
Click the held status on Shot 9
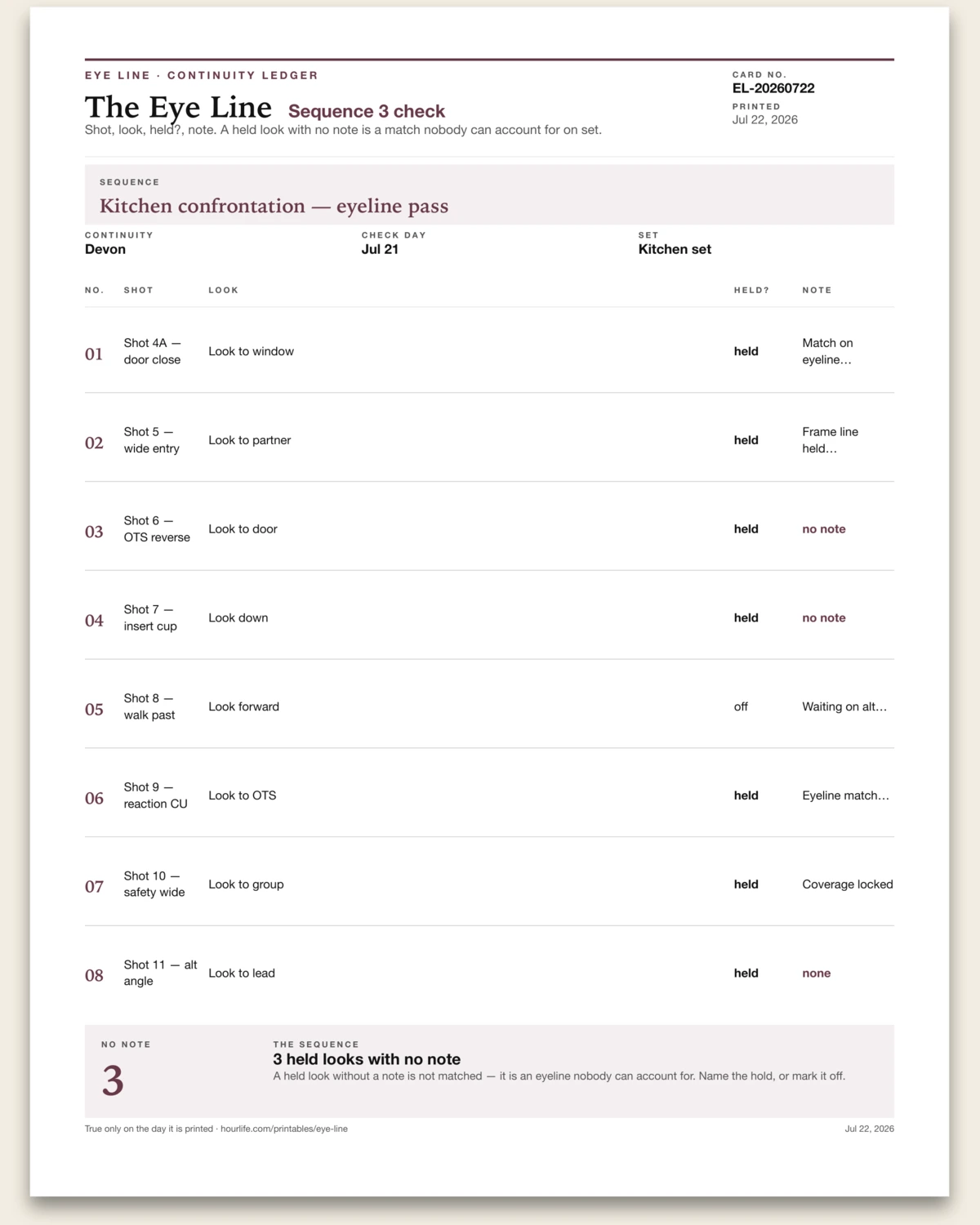(746, 795)
